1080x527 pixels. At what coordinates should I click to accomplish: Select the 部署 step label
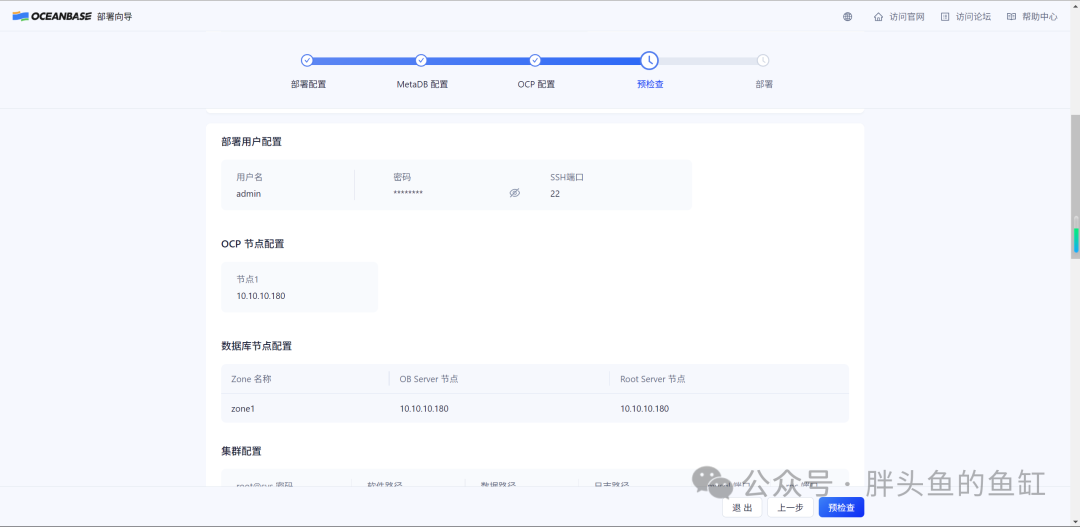(x=764, y=85)
